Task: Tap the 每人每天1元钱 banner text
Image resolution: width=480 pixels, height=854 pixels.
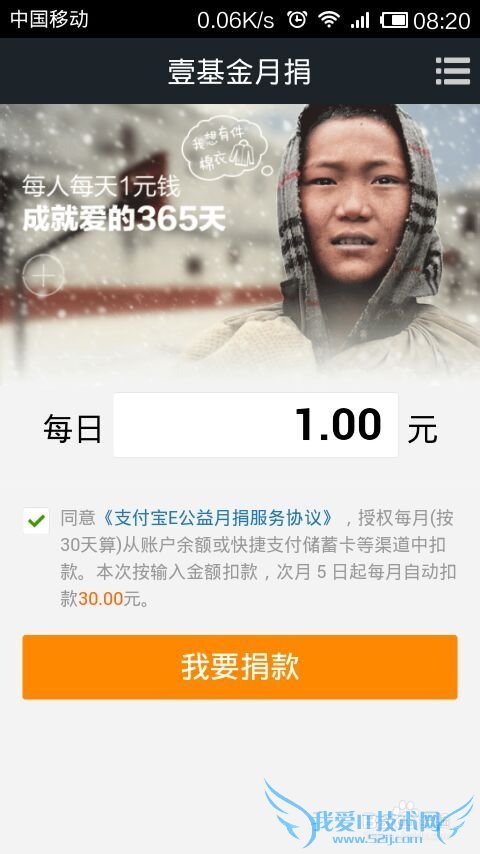Action: (x=101, y=187)
